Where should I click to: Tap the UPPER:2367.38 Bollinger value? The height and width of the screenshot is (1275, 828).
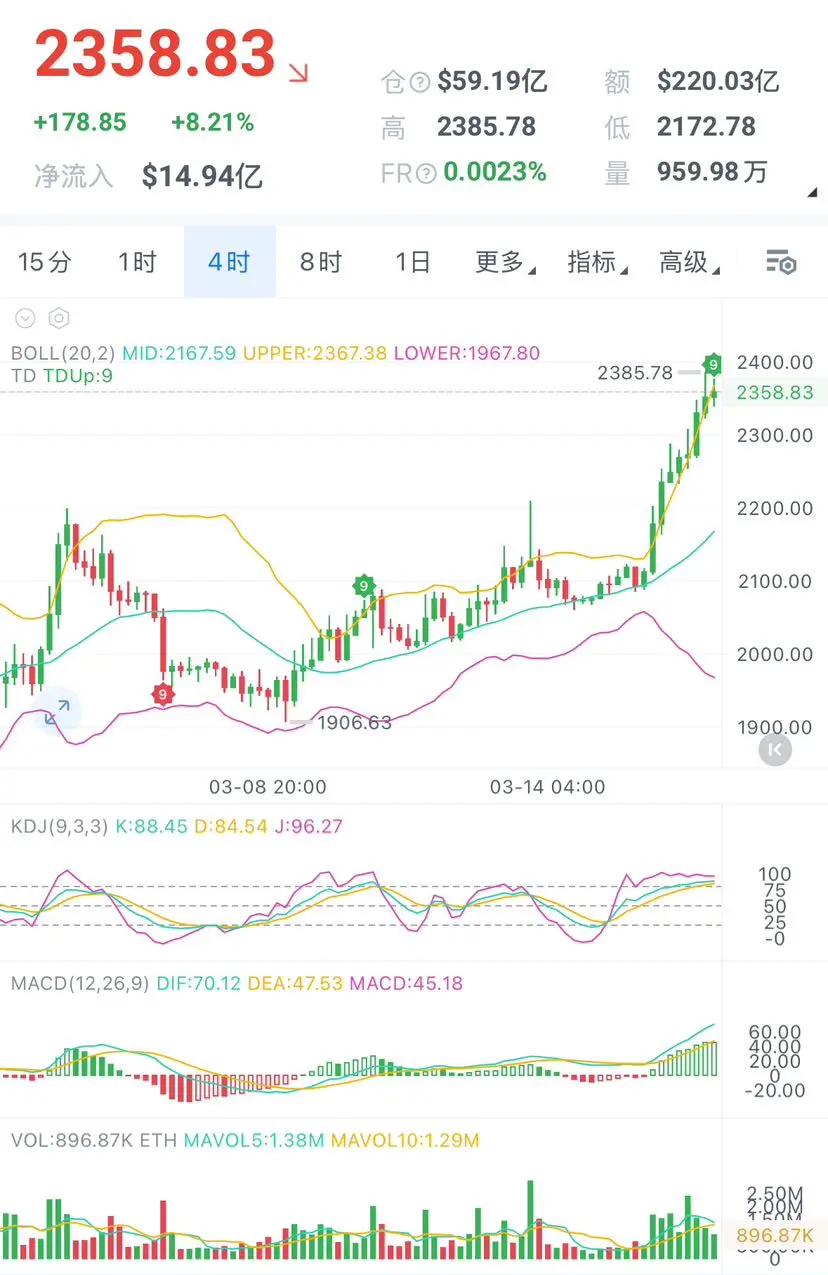tap(315, 353)
